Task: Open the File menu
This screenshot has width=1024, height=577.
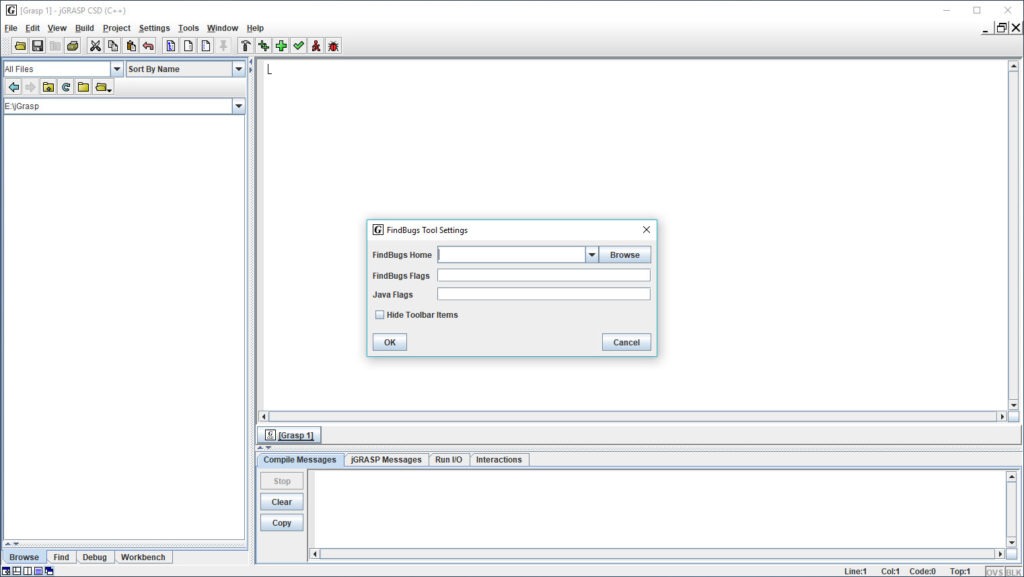Action: coord(11,28)
